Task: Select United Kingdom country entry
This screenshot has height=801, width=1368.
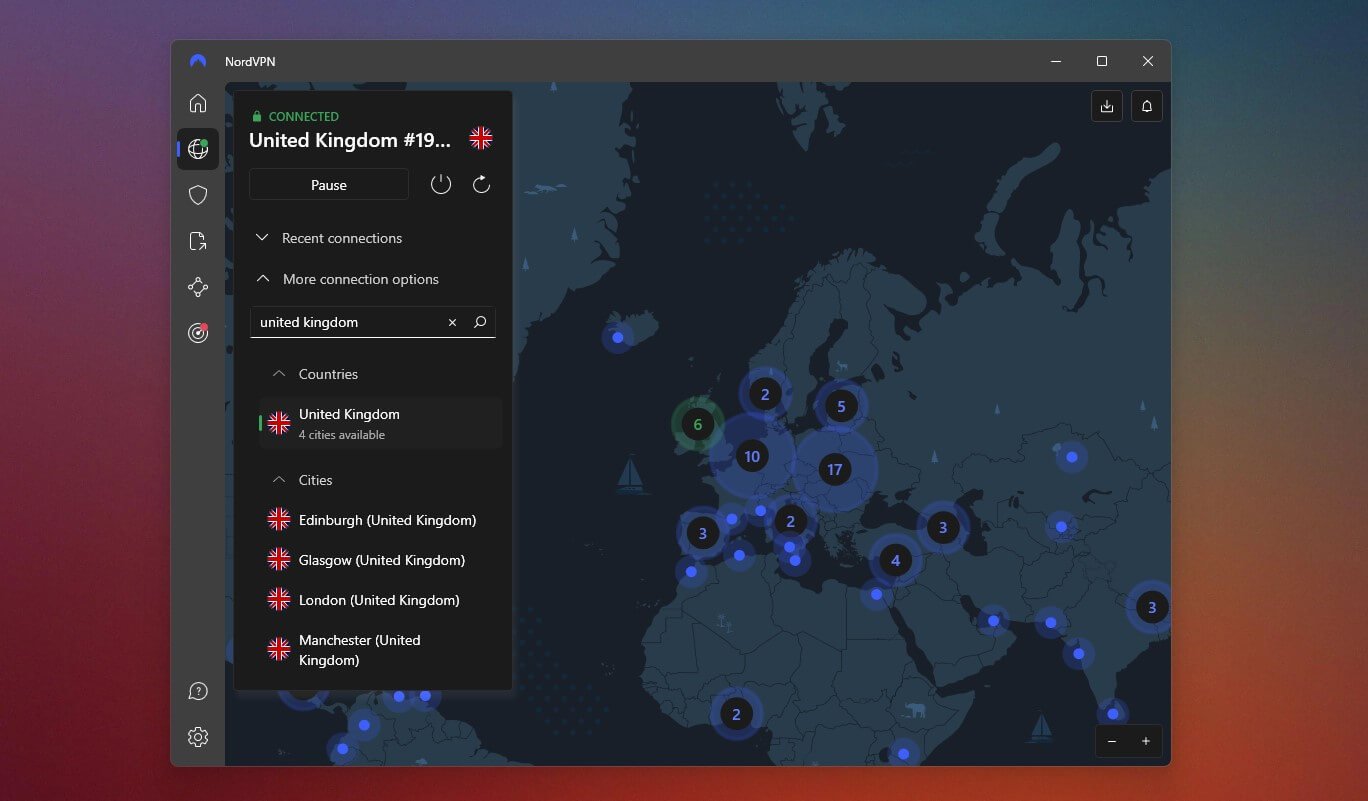Action: [380, 423]
